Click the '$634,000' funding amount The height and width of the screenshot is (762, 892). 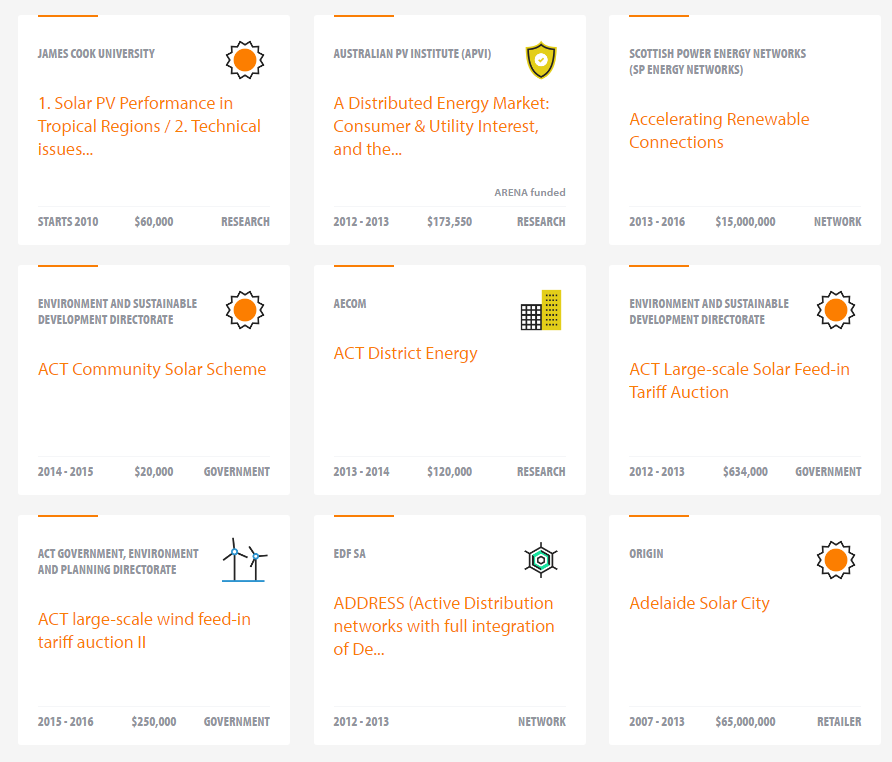[745, 471]
